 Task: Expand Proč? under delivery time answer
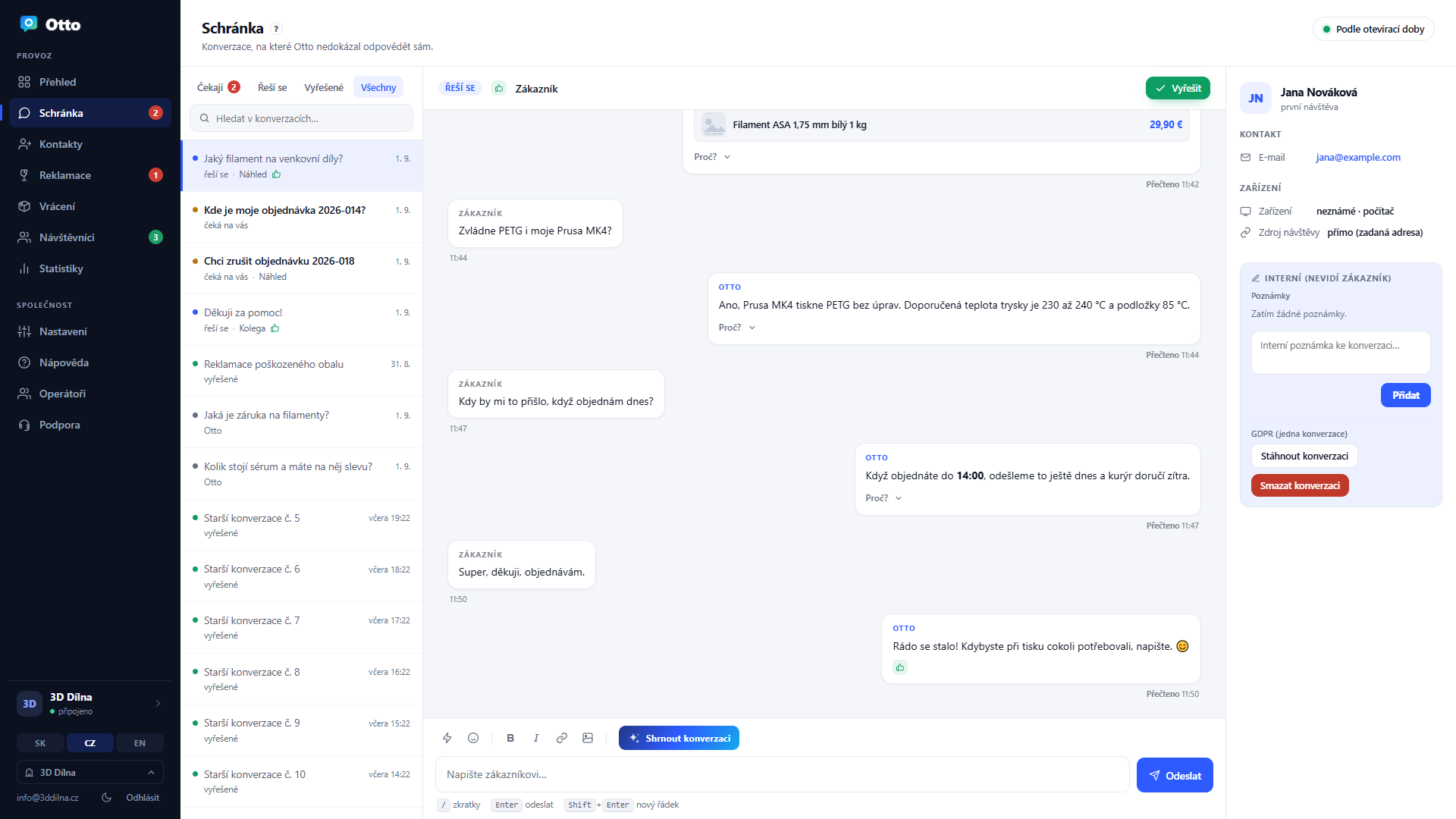coord(883,498)
